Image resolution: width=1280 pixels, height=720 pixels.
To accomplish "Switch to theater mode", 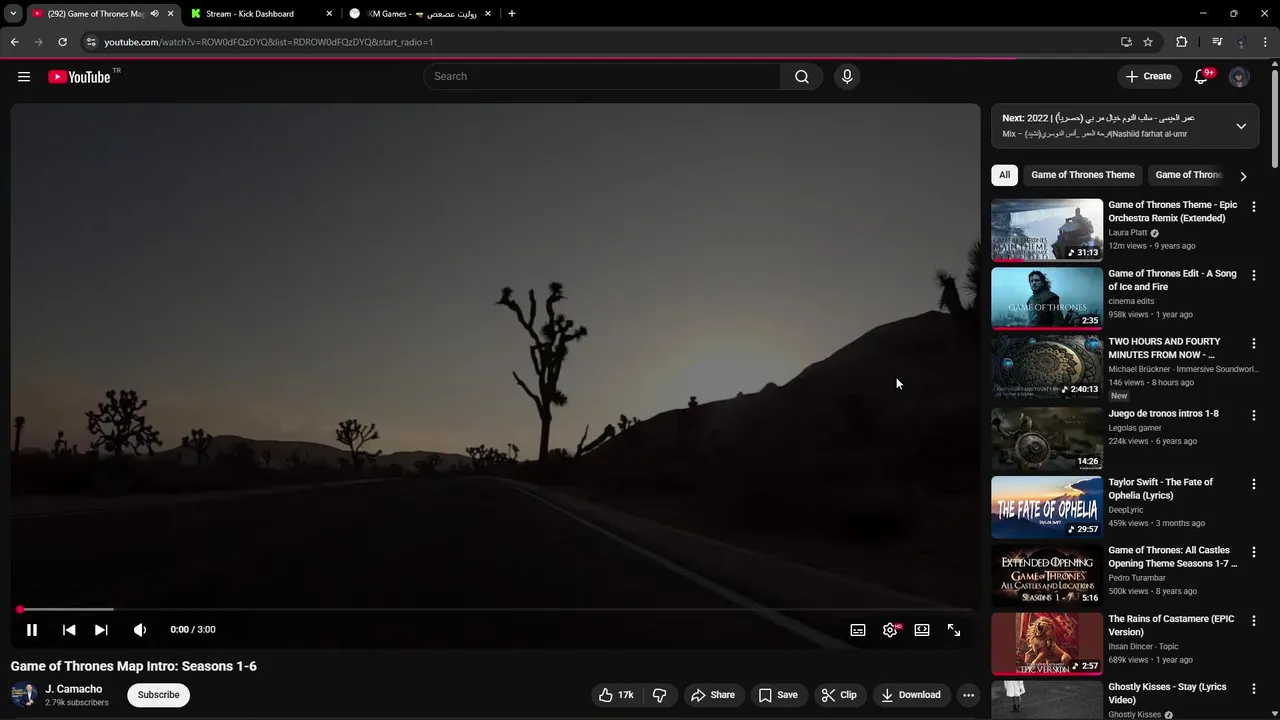I will [922, 630].
